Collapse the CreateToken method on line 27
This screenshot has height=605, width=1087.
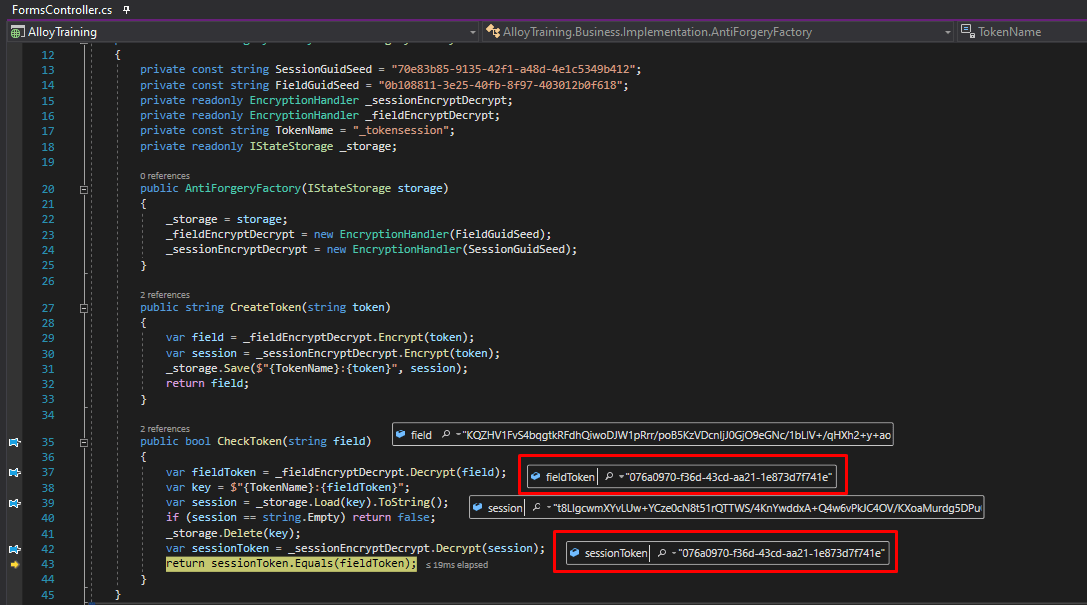(84, 308)
